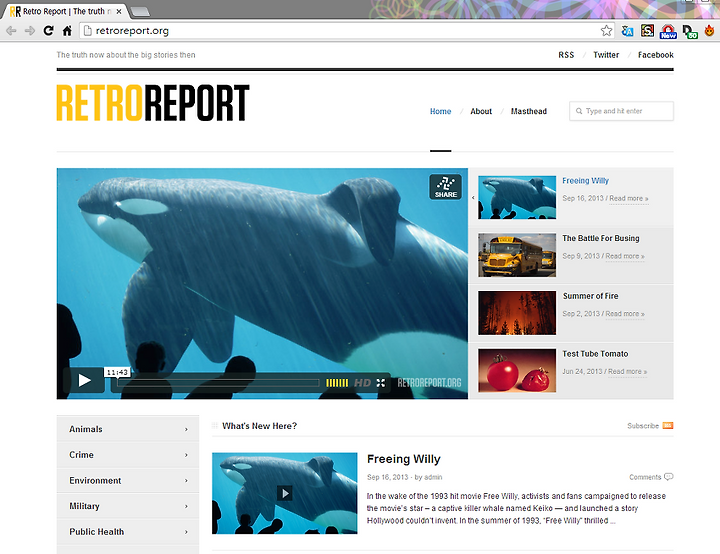Bookmark this page with the star icon
This screenshot has height=554, width=720.
tap(606, 31)
